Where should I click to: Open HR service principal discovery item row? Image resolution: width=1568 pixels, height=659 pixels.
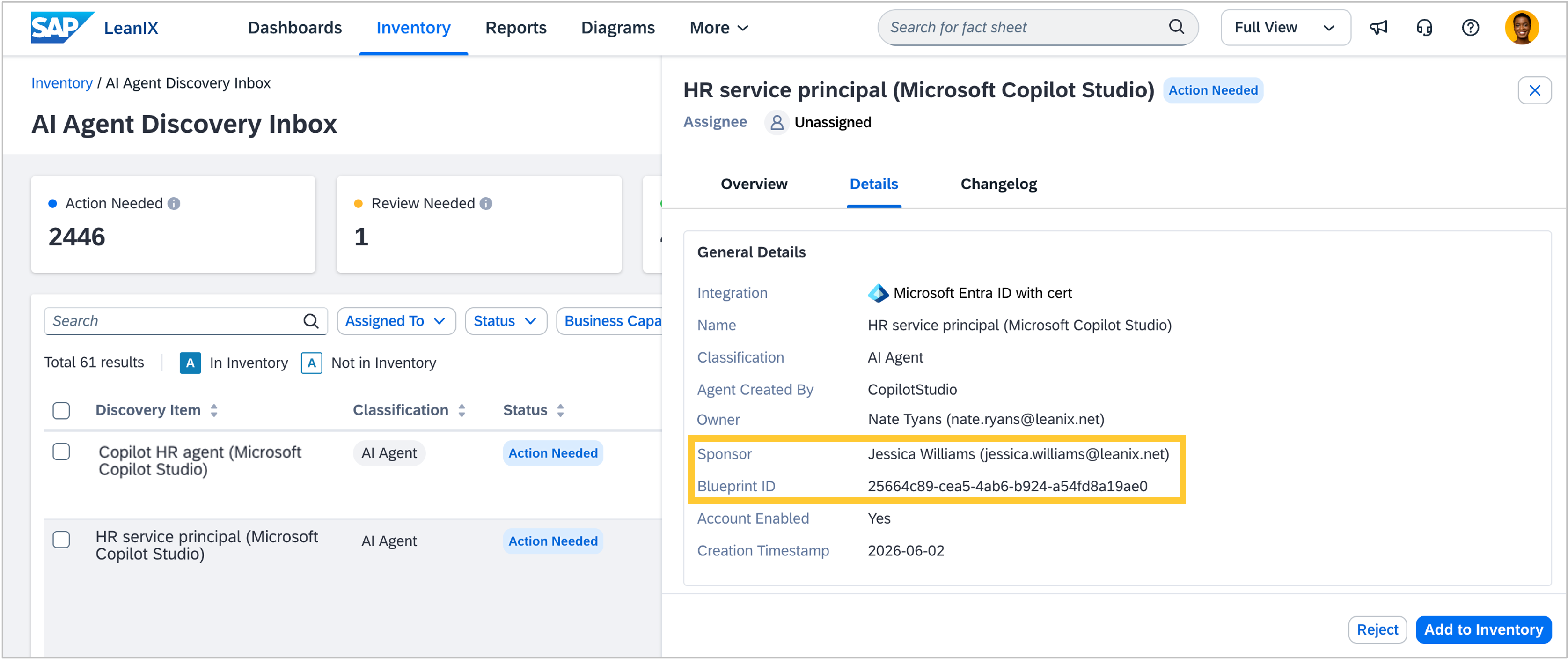point(206,545)
